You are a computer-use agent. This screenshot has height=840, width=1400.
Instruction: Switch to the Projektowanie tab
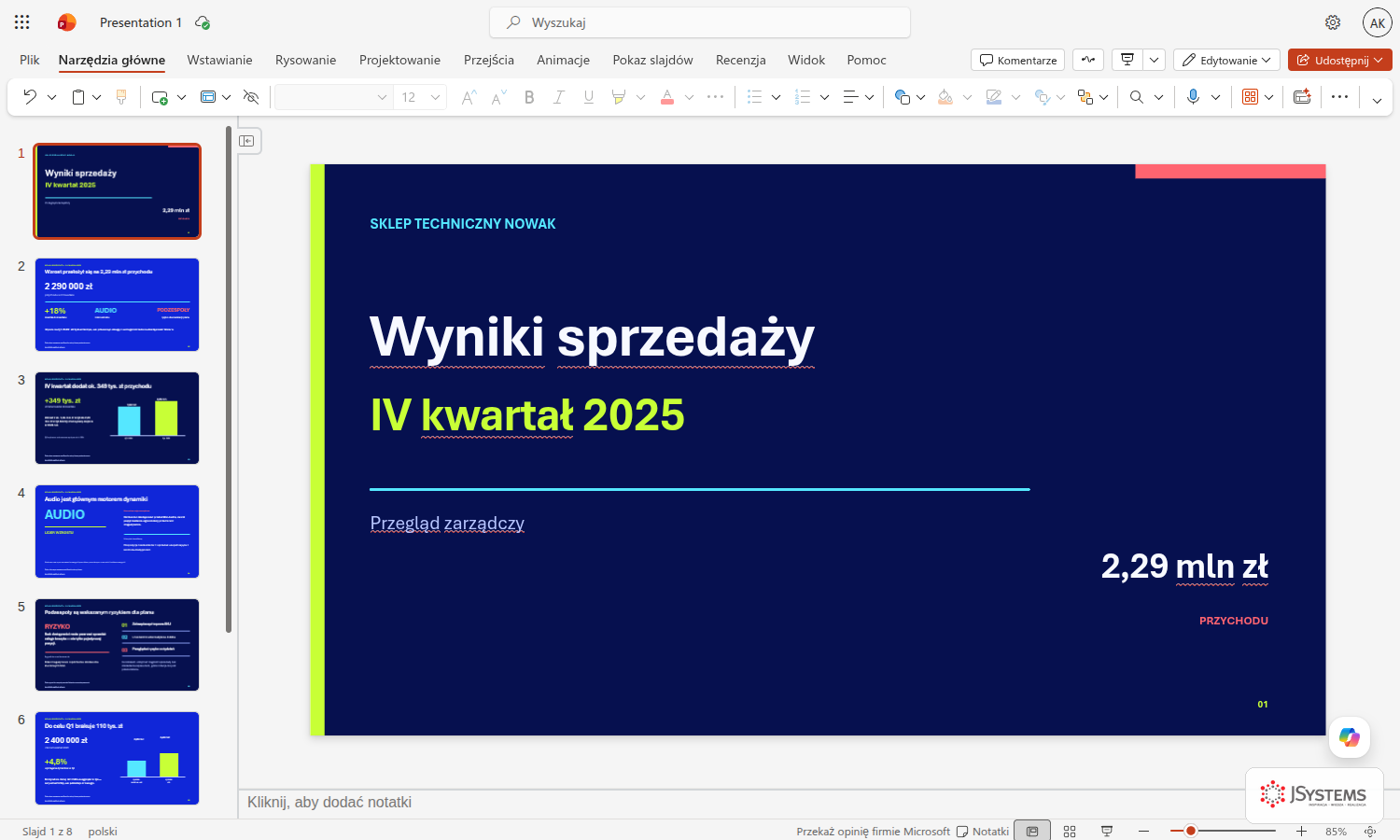(399, 60)
